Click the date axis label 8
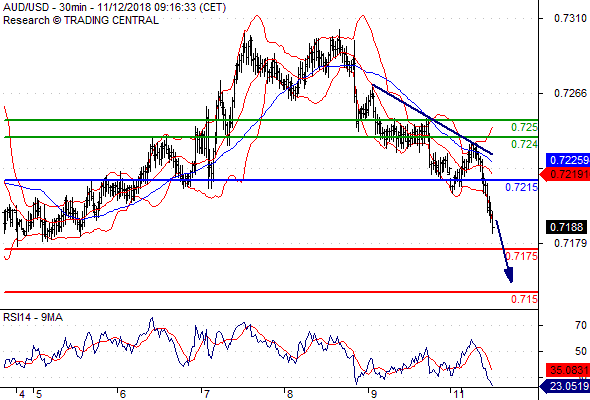The height and width of the screenshot is (400, 590). click(290, 394)
